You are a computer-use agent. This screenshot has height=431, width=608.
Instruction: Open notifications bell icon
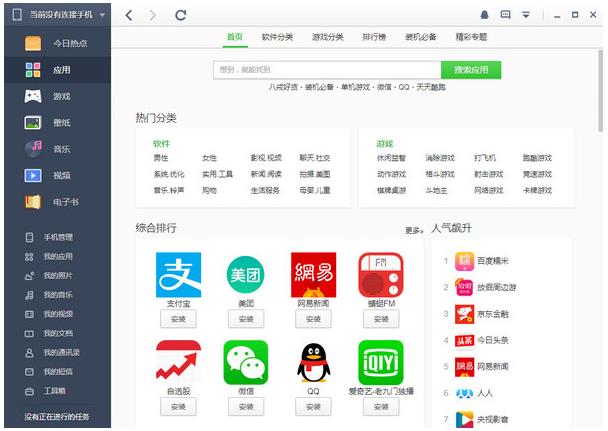484,15
